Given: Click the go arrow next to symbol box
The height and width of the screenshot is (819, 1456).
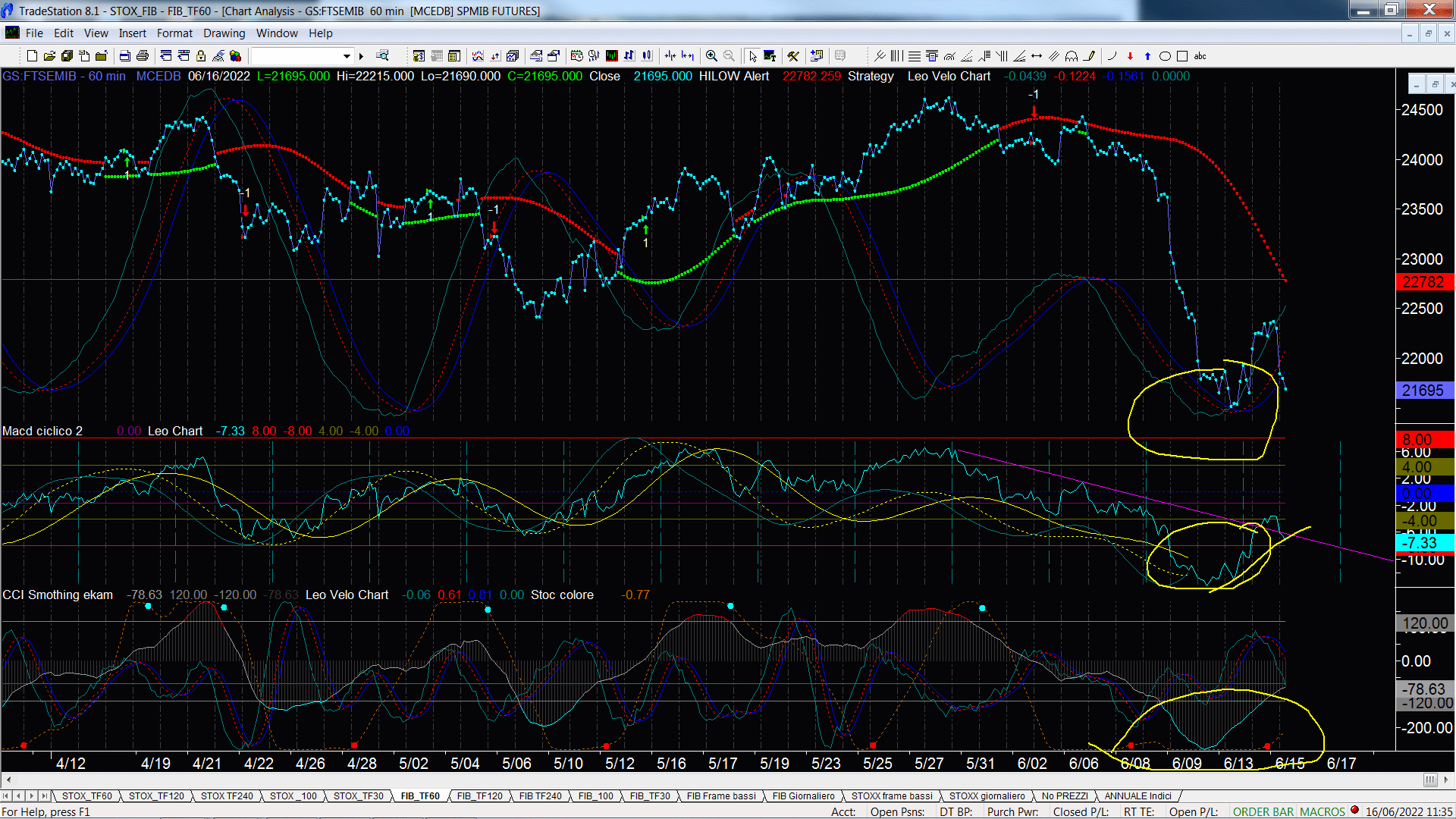Looking at the screenshot, I should 362,56.
